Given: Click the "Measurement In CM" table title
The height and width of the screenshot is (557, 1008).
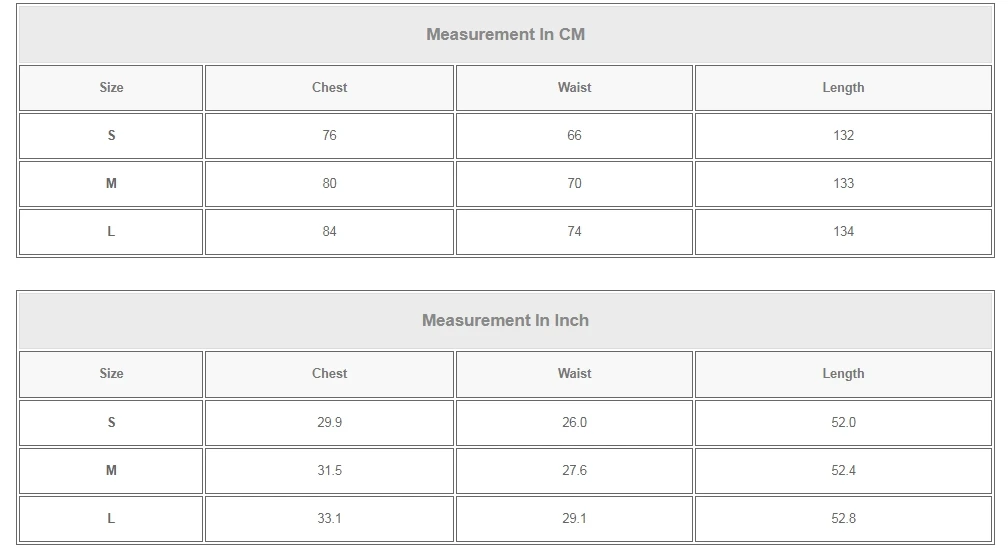Looking at the screenshot, I should coord(505,34).
